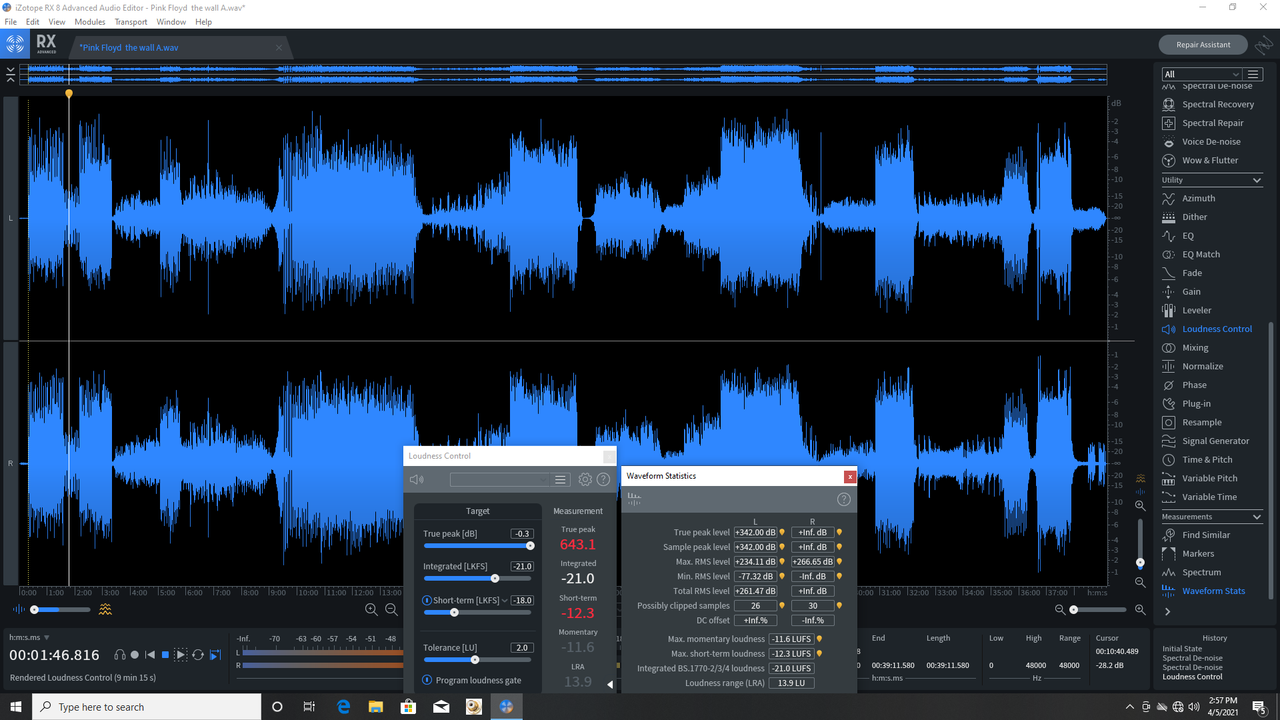Viewport: 1280px width, 720px height.
Task: Open the Spectrum analyzer
Action: pos(1191,572)
